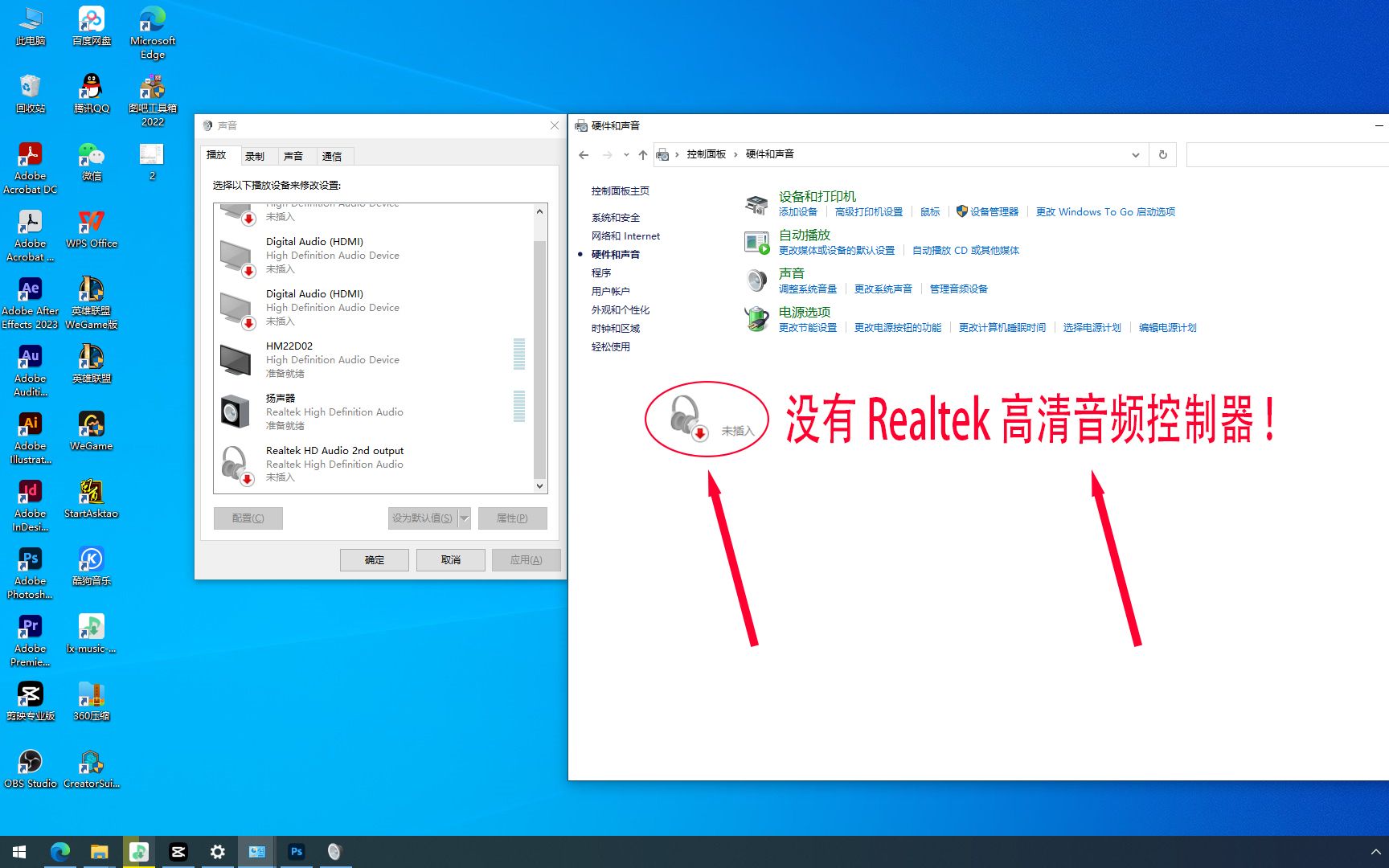The width and height of the screenshot is (1389, 868).
Task: Open the 百度网盘 desktop icon
Action: click(x=92, y=26)
